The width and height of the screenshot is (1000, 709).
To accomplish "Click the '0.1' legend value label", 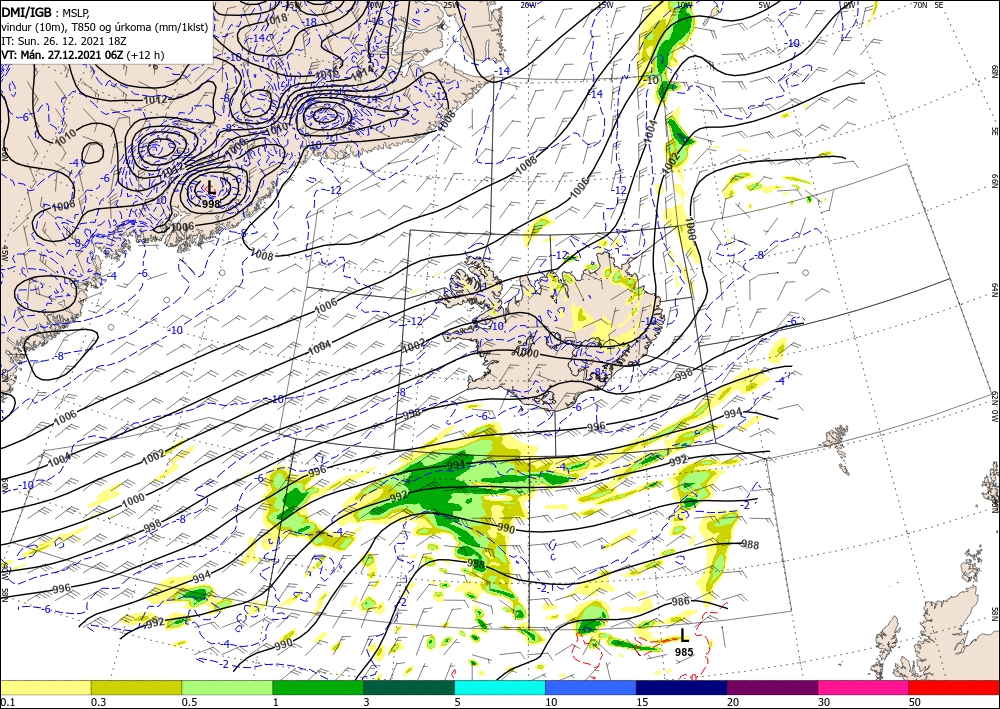I will pos(6,702).
